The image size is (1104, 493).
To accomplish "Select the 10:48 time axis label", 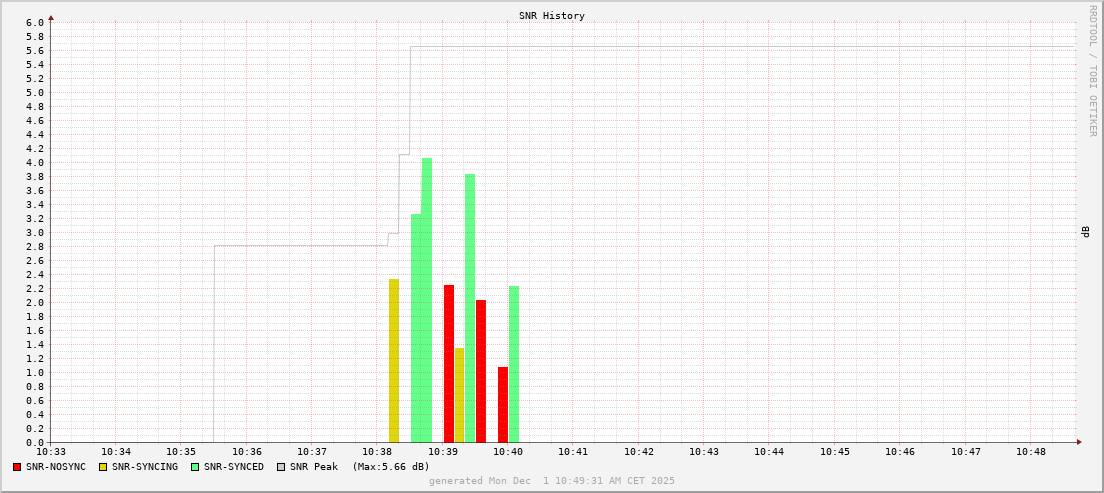I will 1031,452.
